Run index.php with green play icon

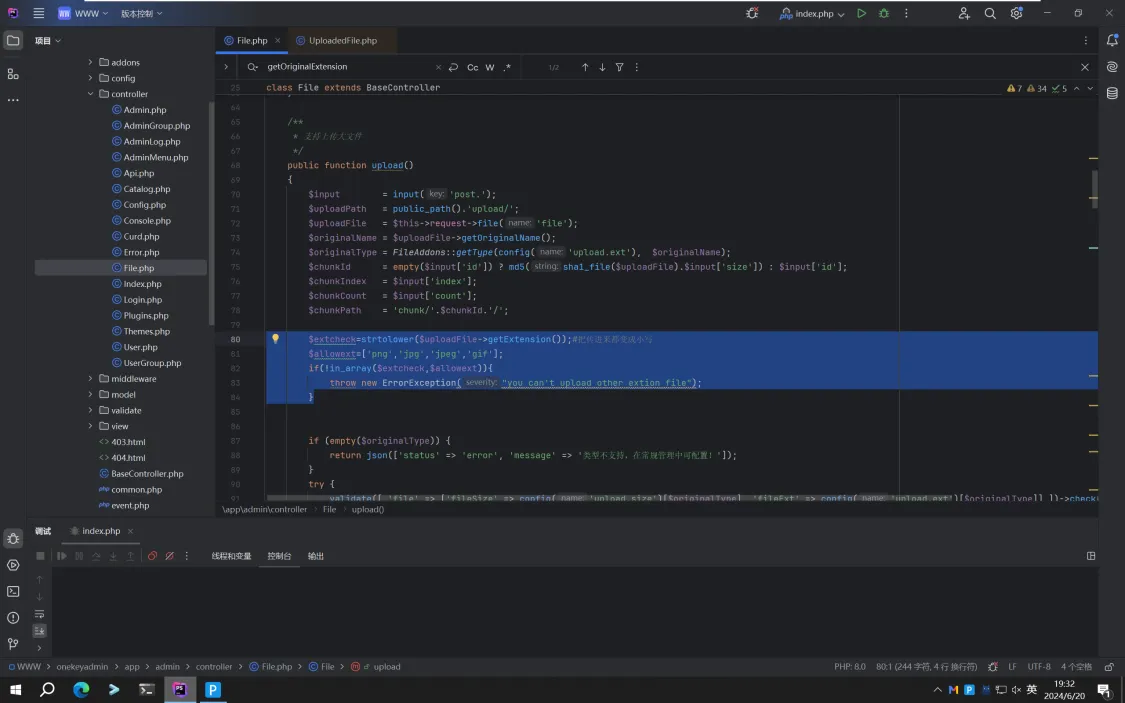coord(861,13)
